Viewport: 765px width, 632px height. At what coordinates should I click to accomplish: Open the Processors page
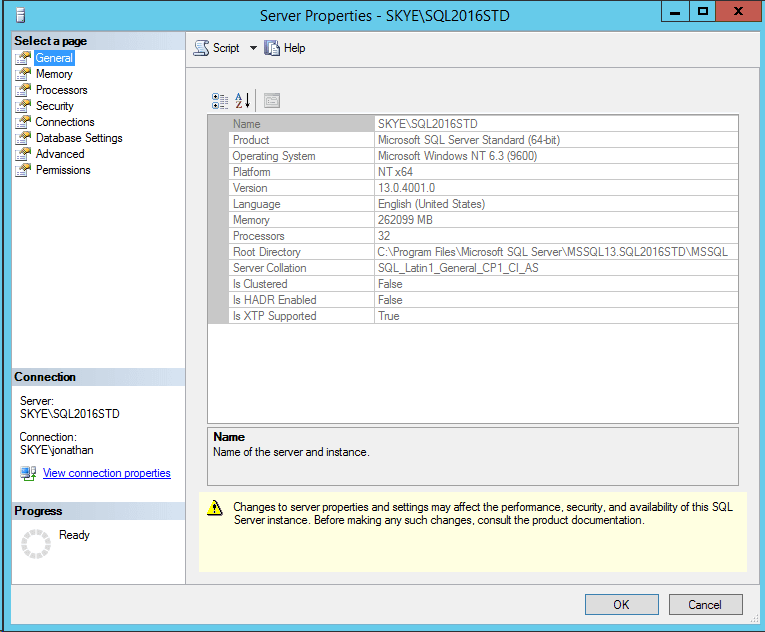[x=61, y=90]
